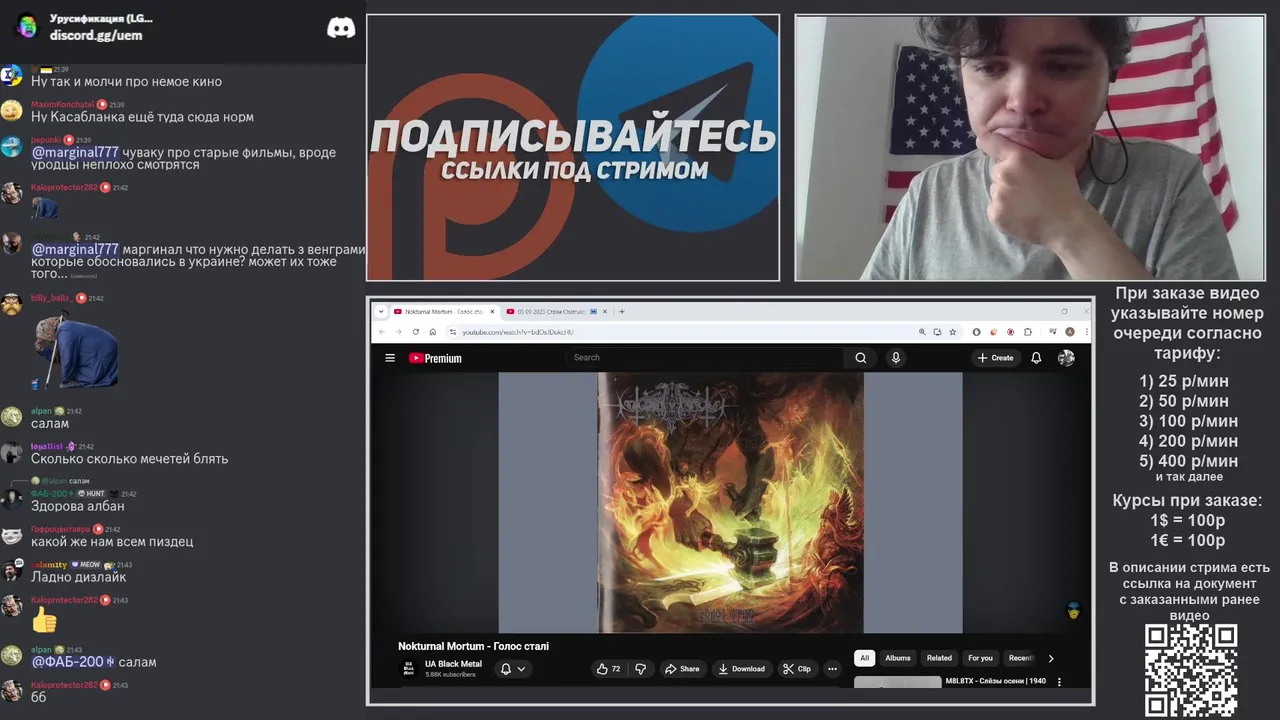
Task: Click message 'Здорова албан'
Action: [x=77, y=506]
